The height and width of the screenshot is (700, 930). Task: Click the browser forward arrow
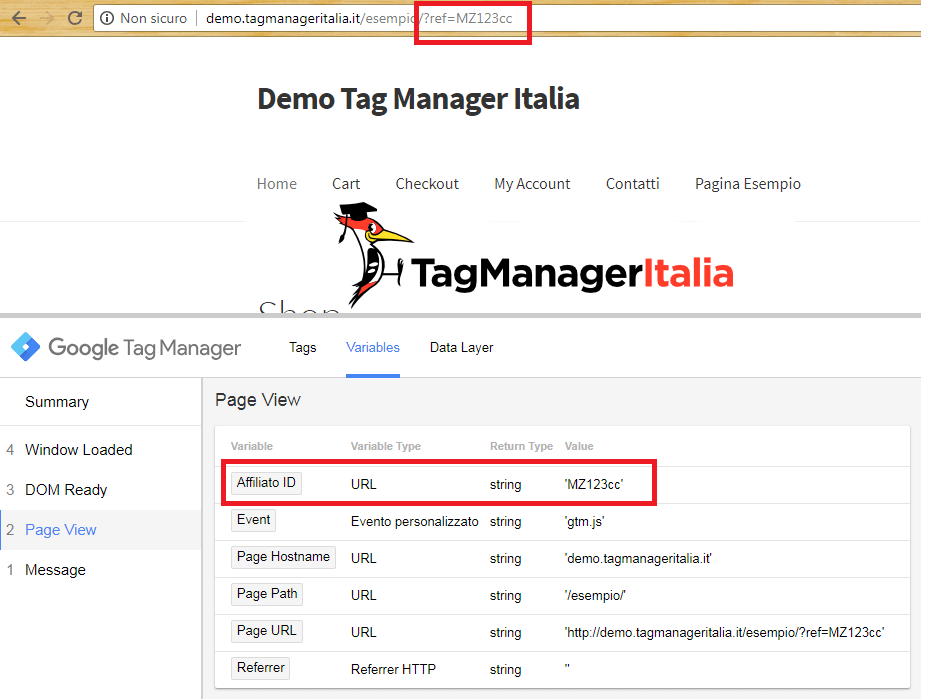(47, 18)
